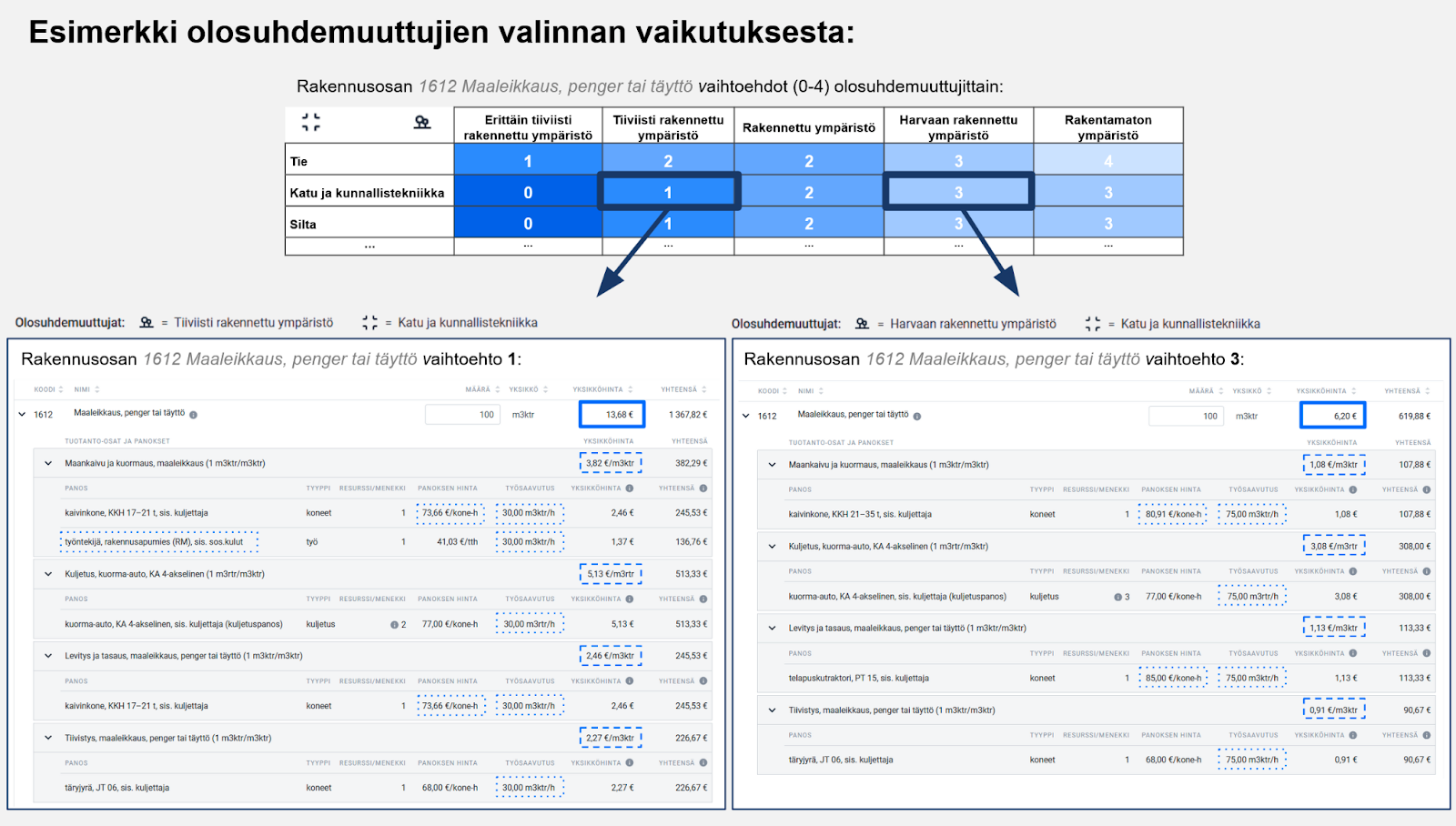Click the crosshair icon in the vaihtoehto 1 legend

tap(369, 322)
